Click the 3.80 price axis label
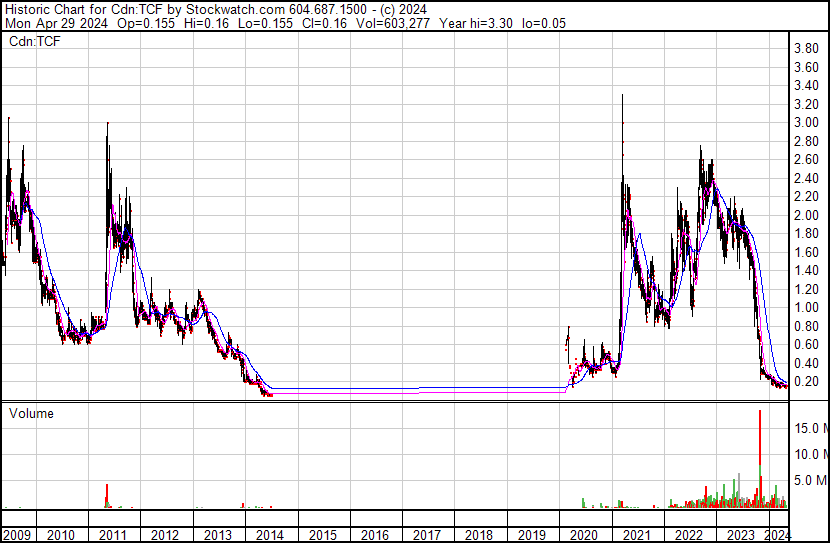 [x=807, y=49]
